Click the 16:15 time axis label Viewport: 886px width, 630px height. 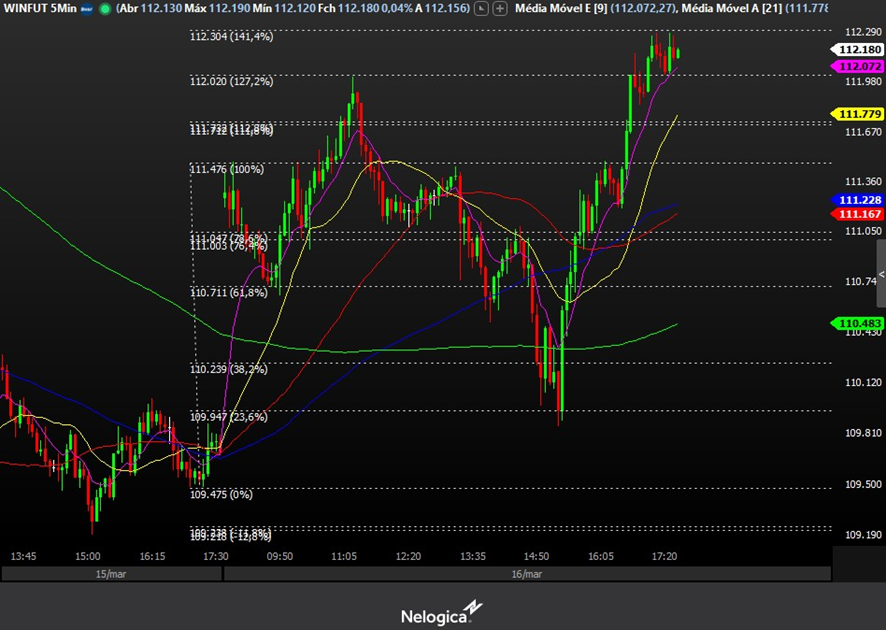pos(152,557)
